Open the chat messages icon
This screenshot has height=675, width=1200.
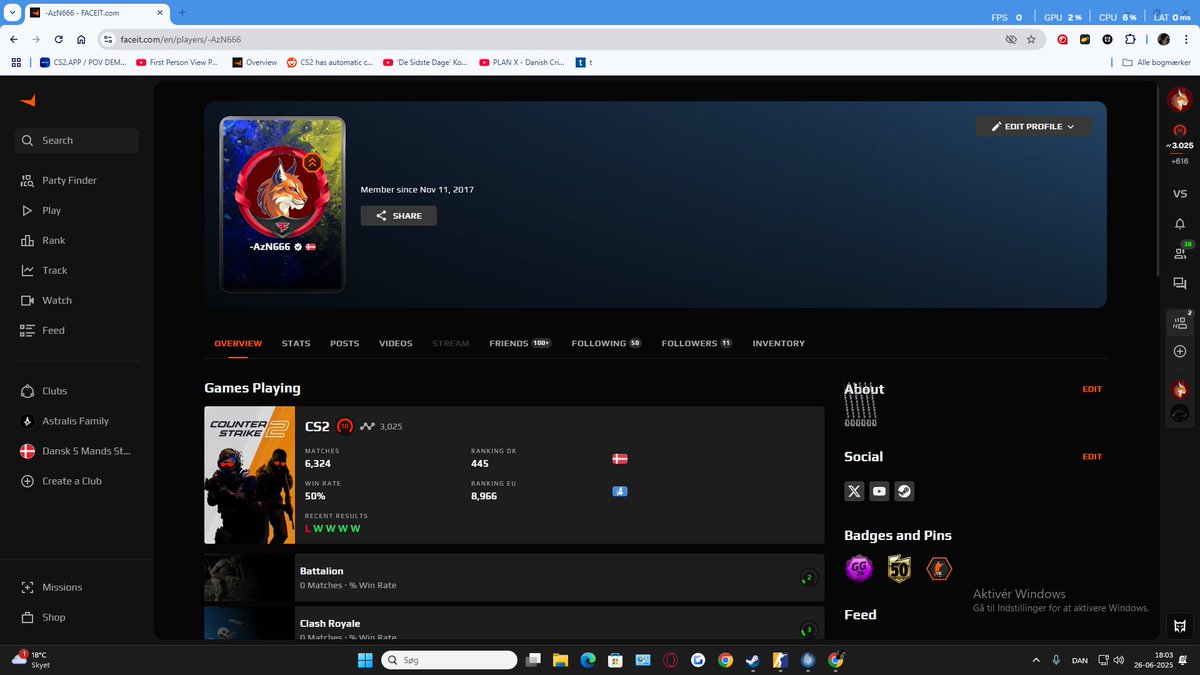1179,284
